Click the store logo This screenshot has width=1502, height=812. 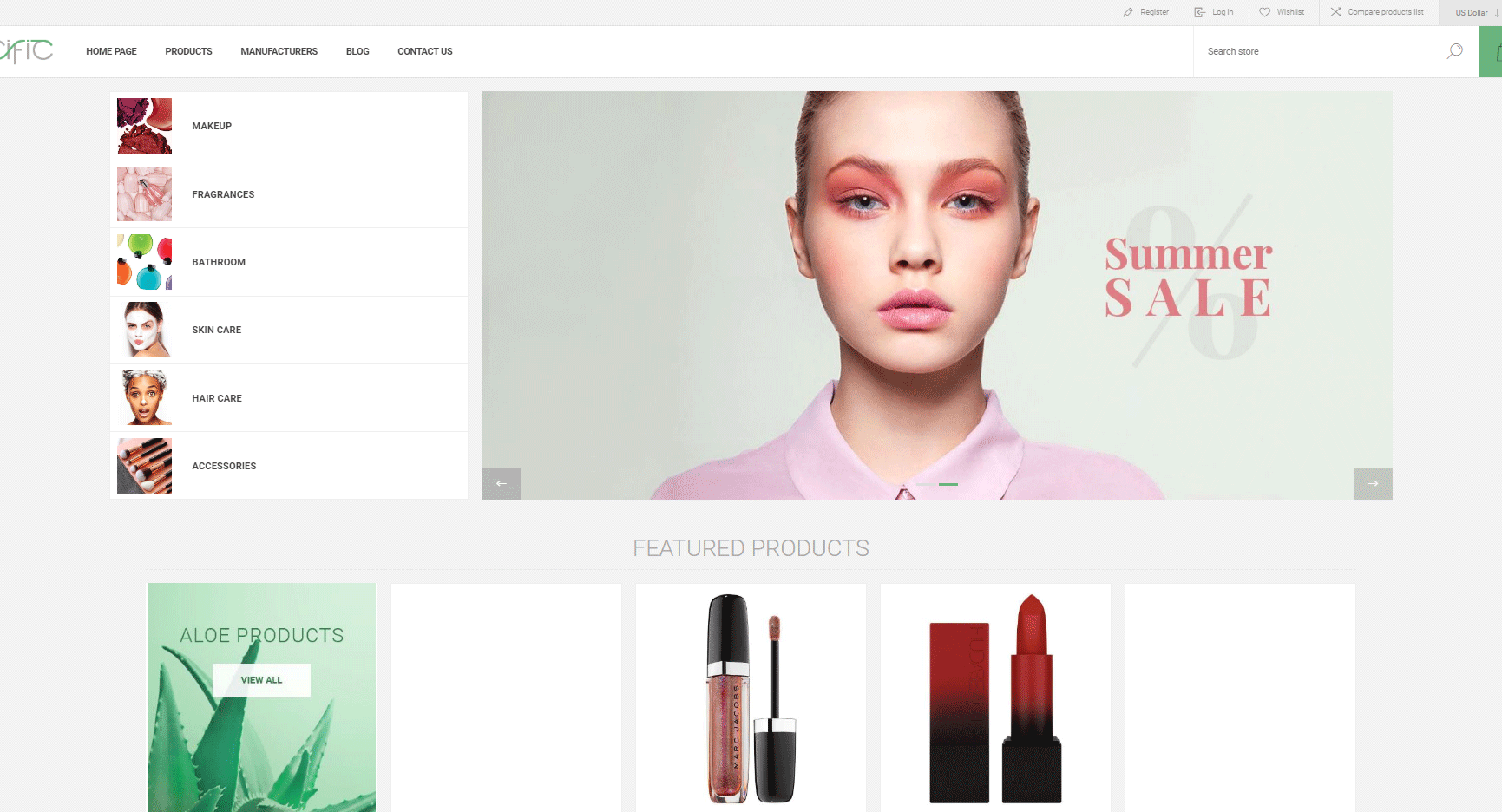coord(26,51)
